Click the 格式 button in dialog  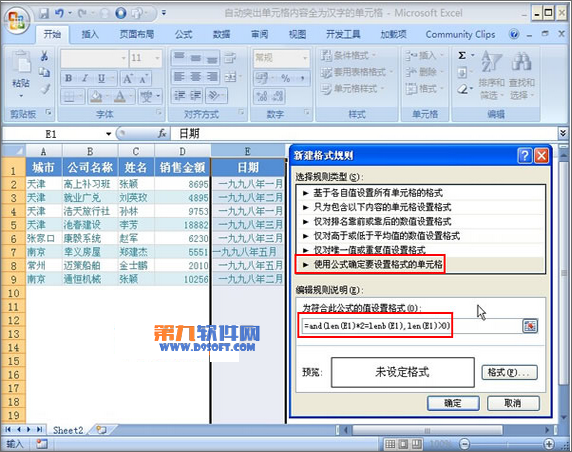[509, 372]
